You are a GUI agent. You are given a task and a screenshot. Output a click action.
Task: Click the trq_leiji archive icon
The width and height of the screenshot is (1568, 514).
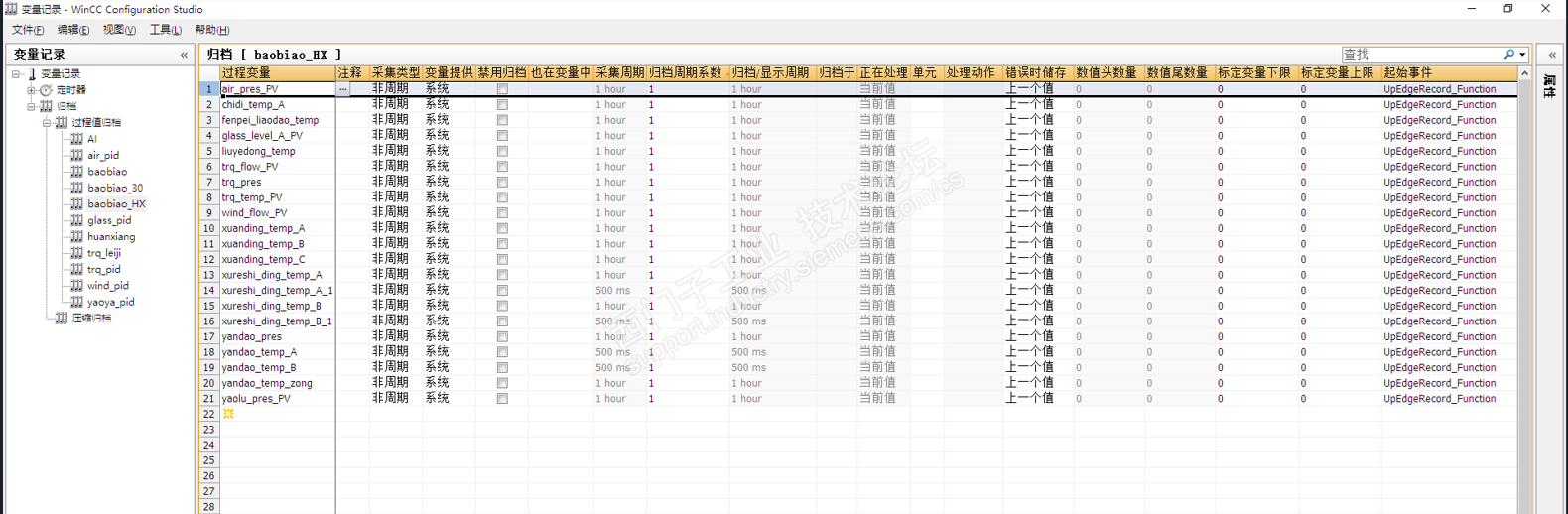click(x=76, y=253)
